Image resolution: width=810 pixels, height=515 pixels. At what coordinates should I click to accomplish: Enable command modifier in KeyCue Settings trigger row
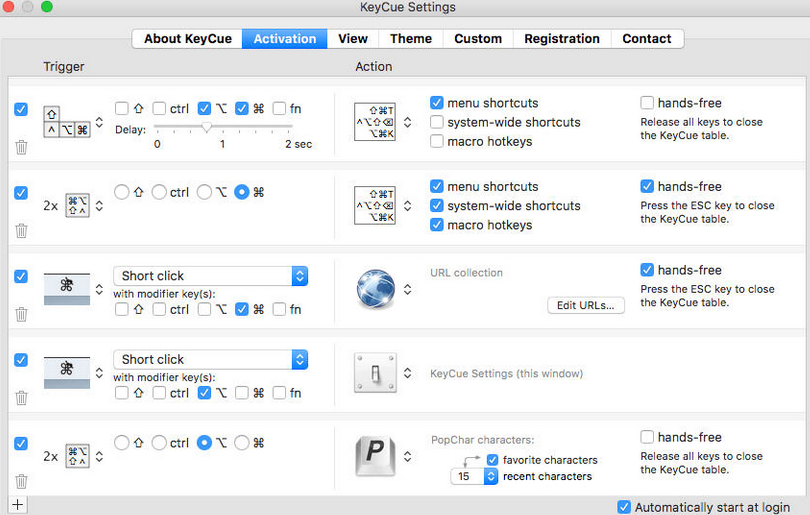[242, 393]
